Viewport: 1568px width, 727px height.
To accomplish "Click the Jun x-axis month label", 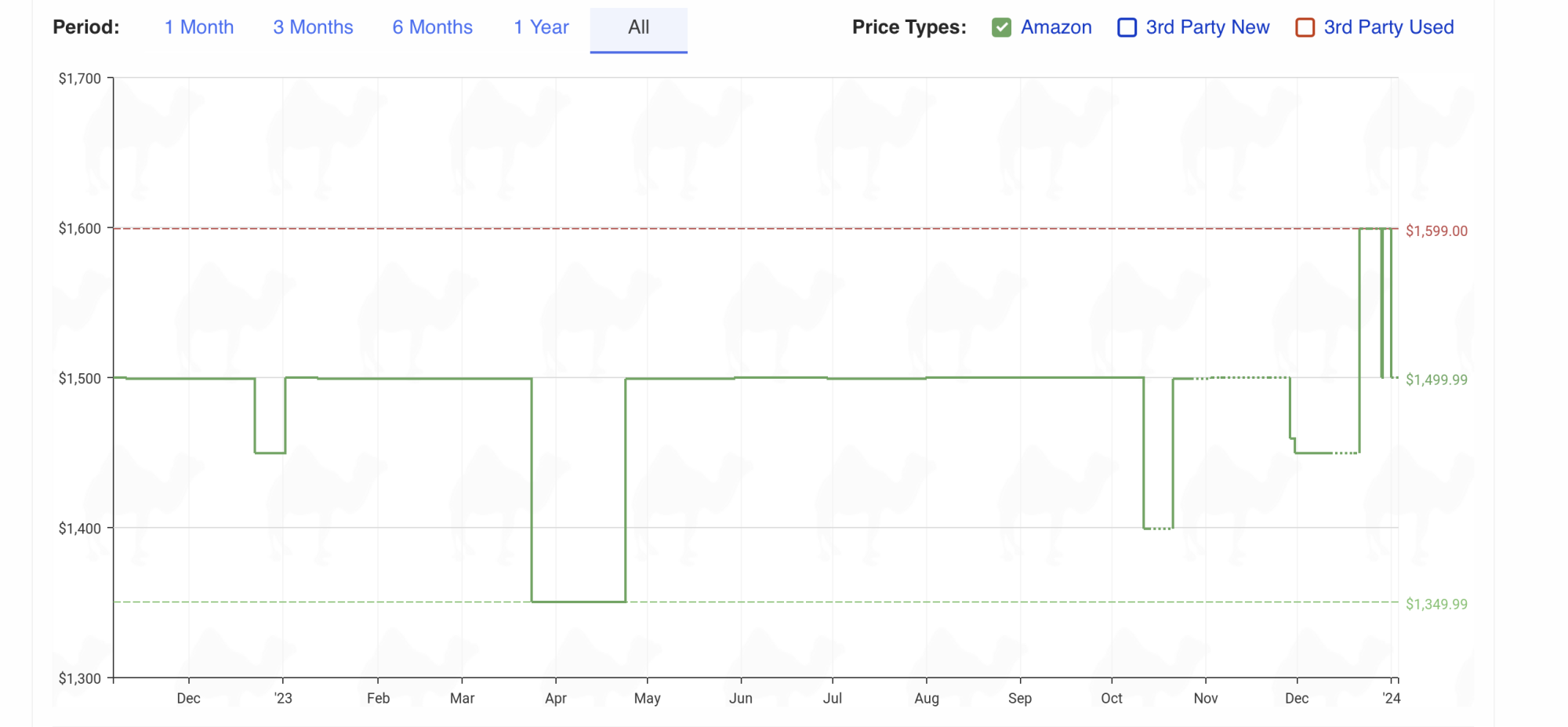I will pyautogui.click(x=740, y=698).
